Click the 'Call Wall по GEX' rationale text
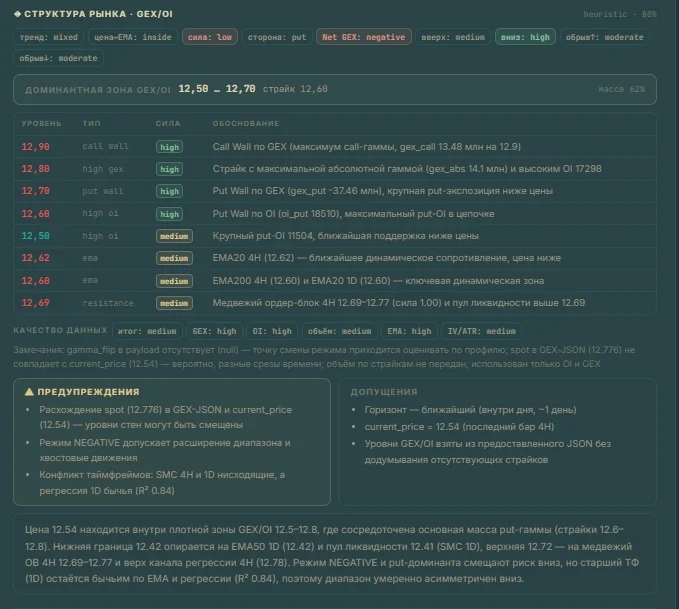The image size is (679, 609). [366, 146]
